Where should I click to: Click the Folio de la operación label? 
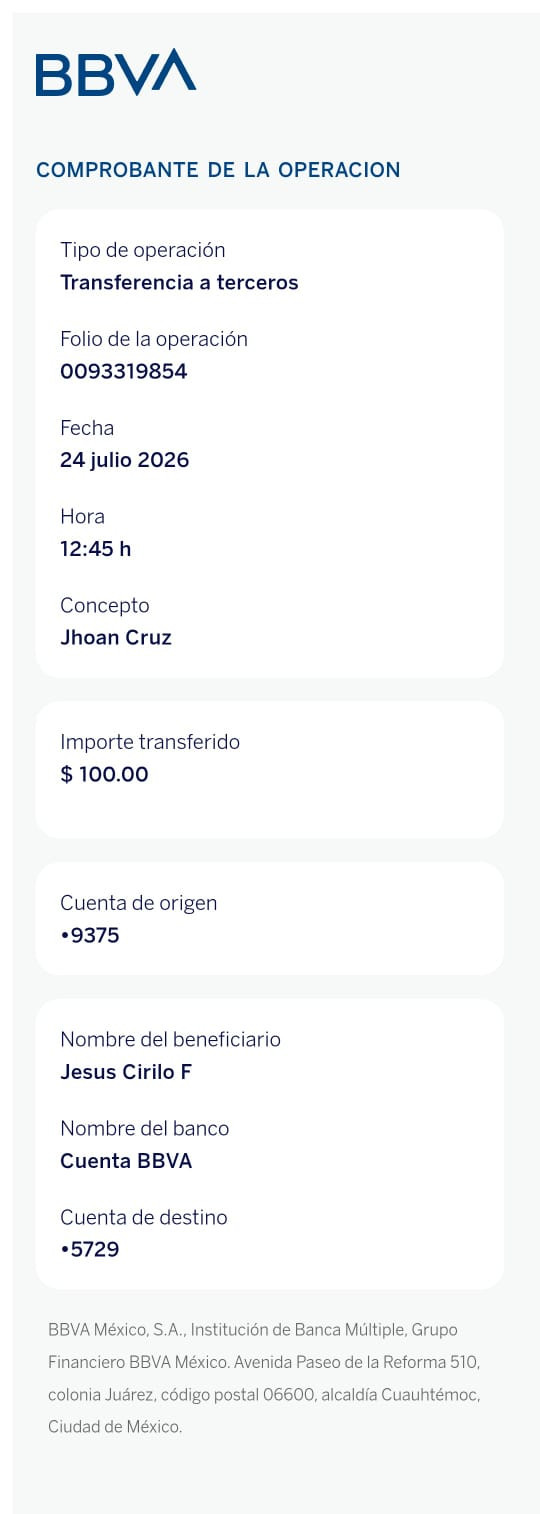click(x=154, y=339)
